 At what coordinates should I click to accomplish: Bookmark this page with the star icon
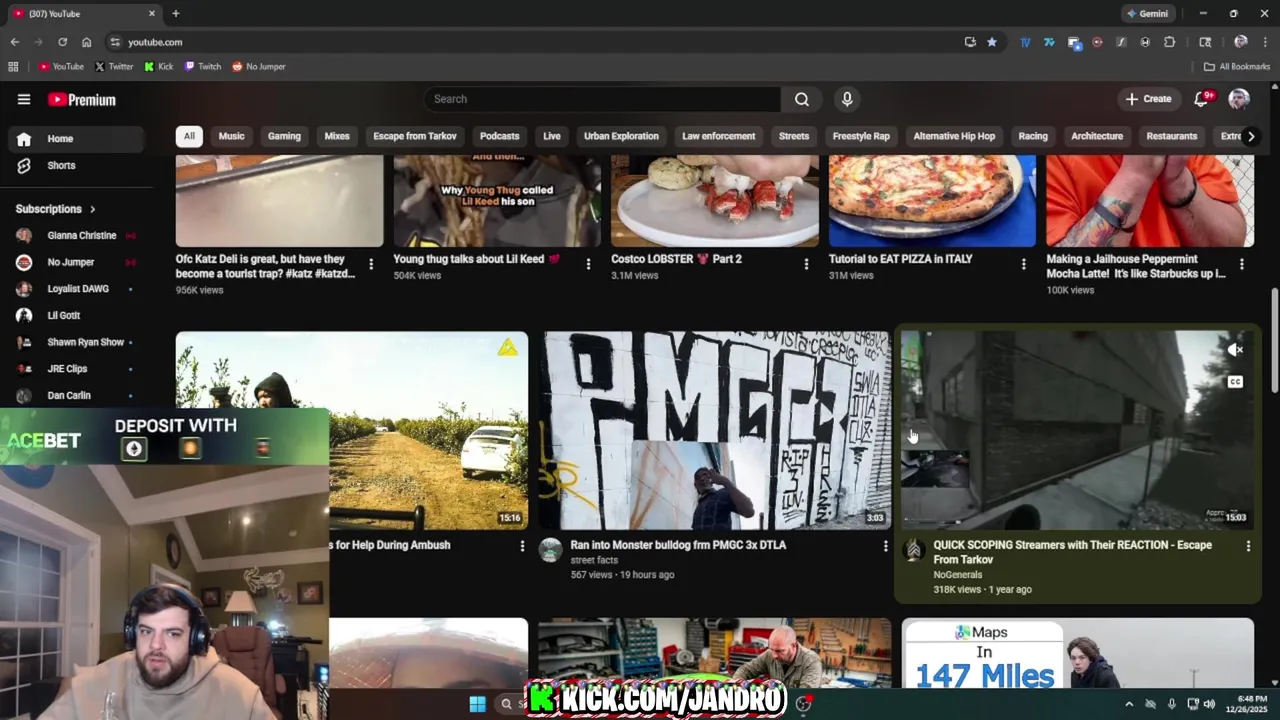click(992, 42)
